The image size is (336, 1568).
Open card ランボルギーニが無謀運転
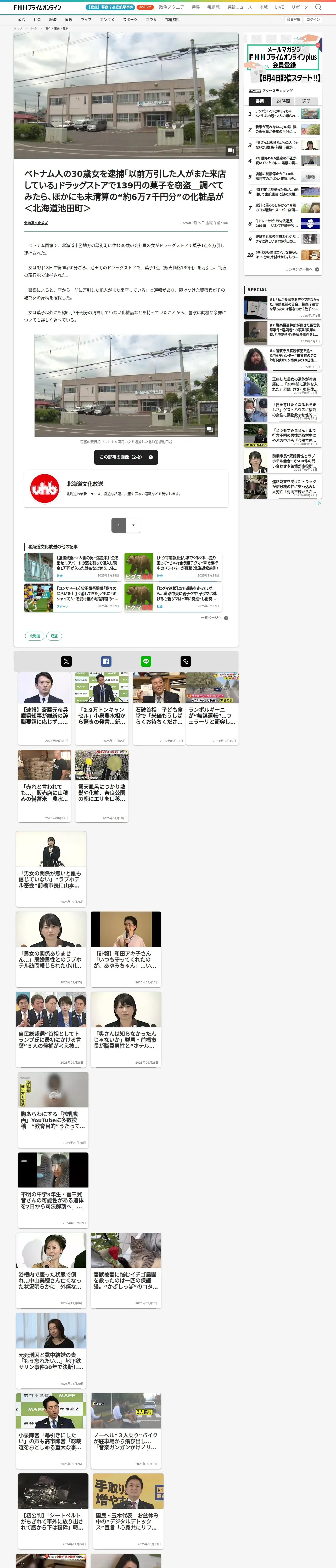pyautogui.click(x=212, y=708)
